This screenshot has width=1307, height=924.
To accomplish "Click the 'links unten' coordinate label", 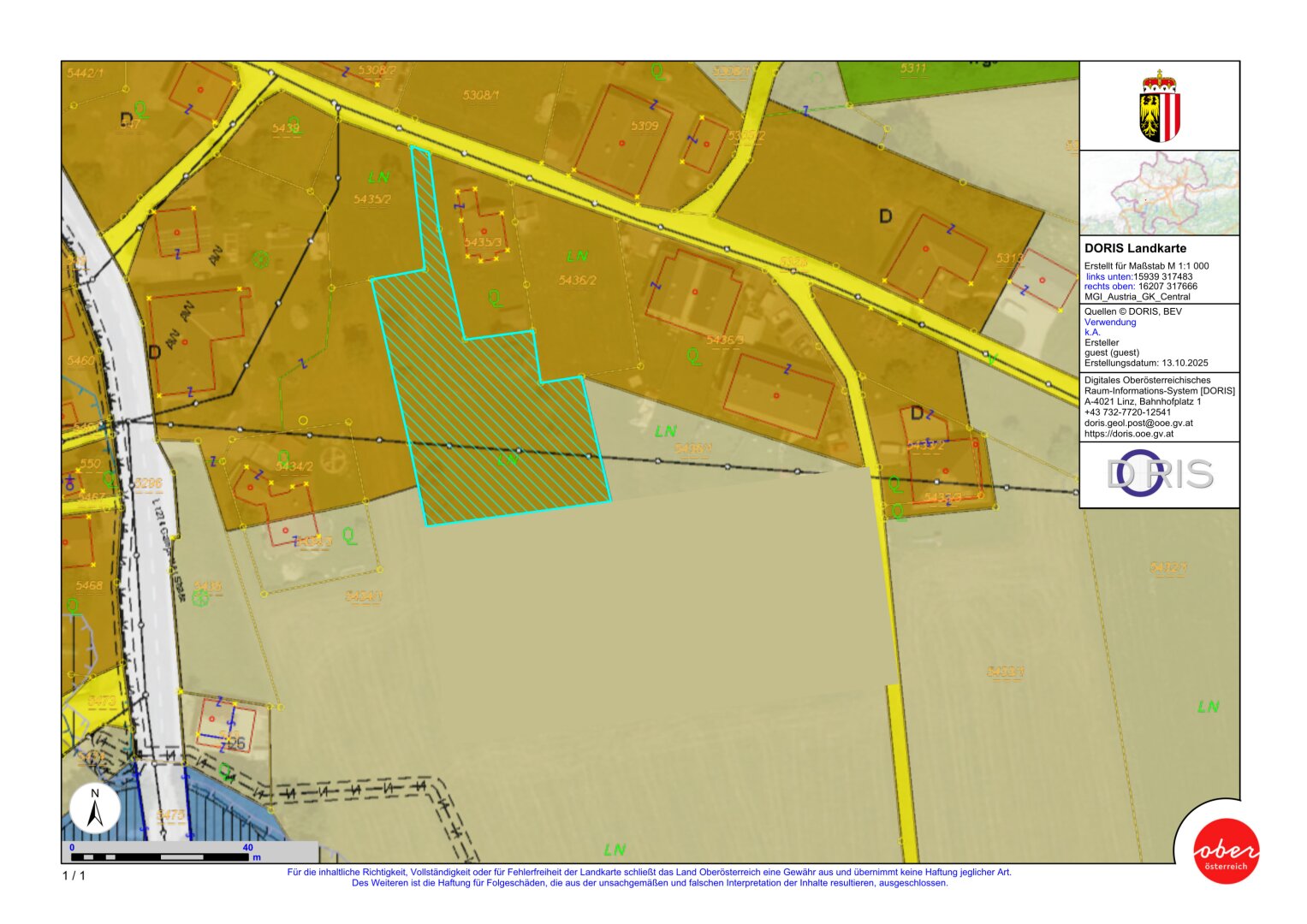I will [1108, 276].
